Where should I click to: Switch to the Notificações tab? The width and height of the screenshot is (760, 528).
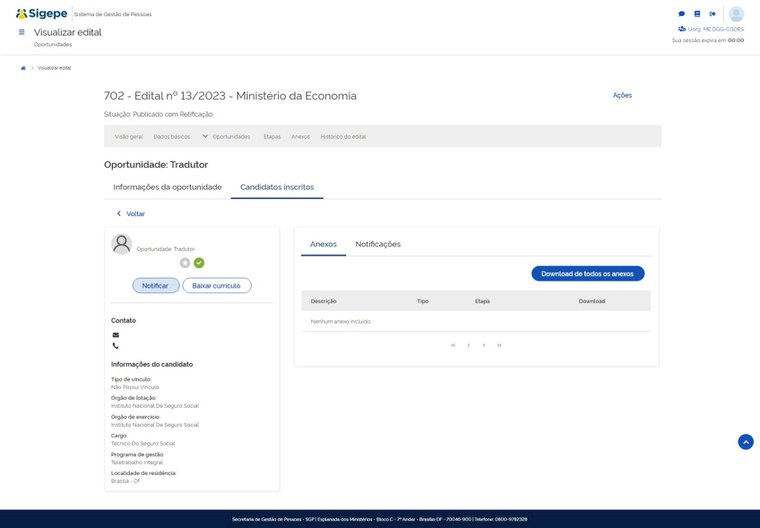378,244
